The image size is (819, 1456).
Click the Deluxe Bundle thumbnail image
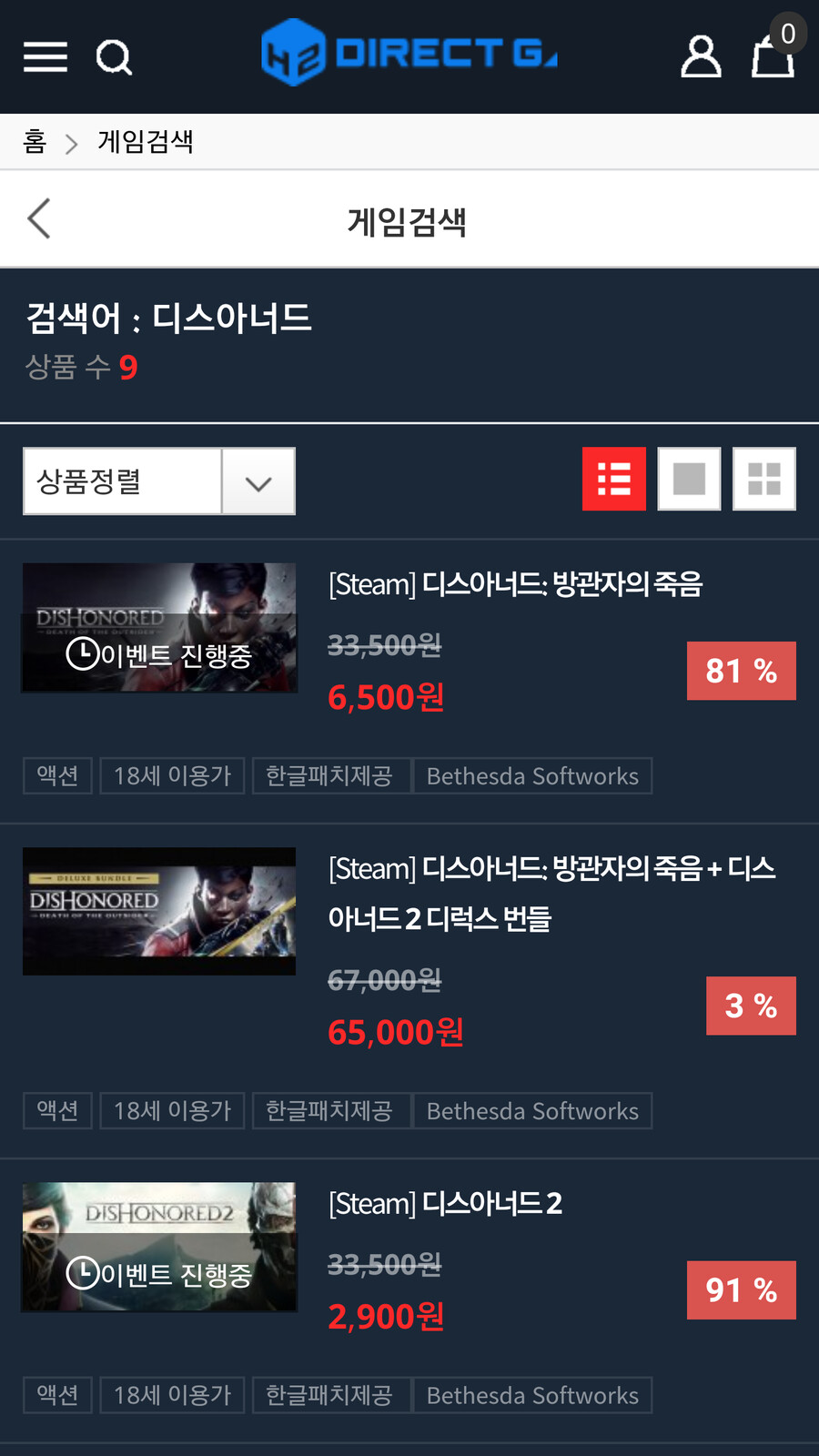pos(159,911)
